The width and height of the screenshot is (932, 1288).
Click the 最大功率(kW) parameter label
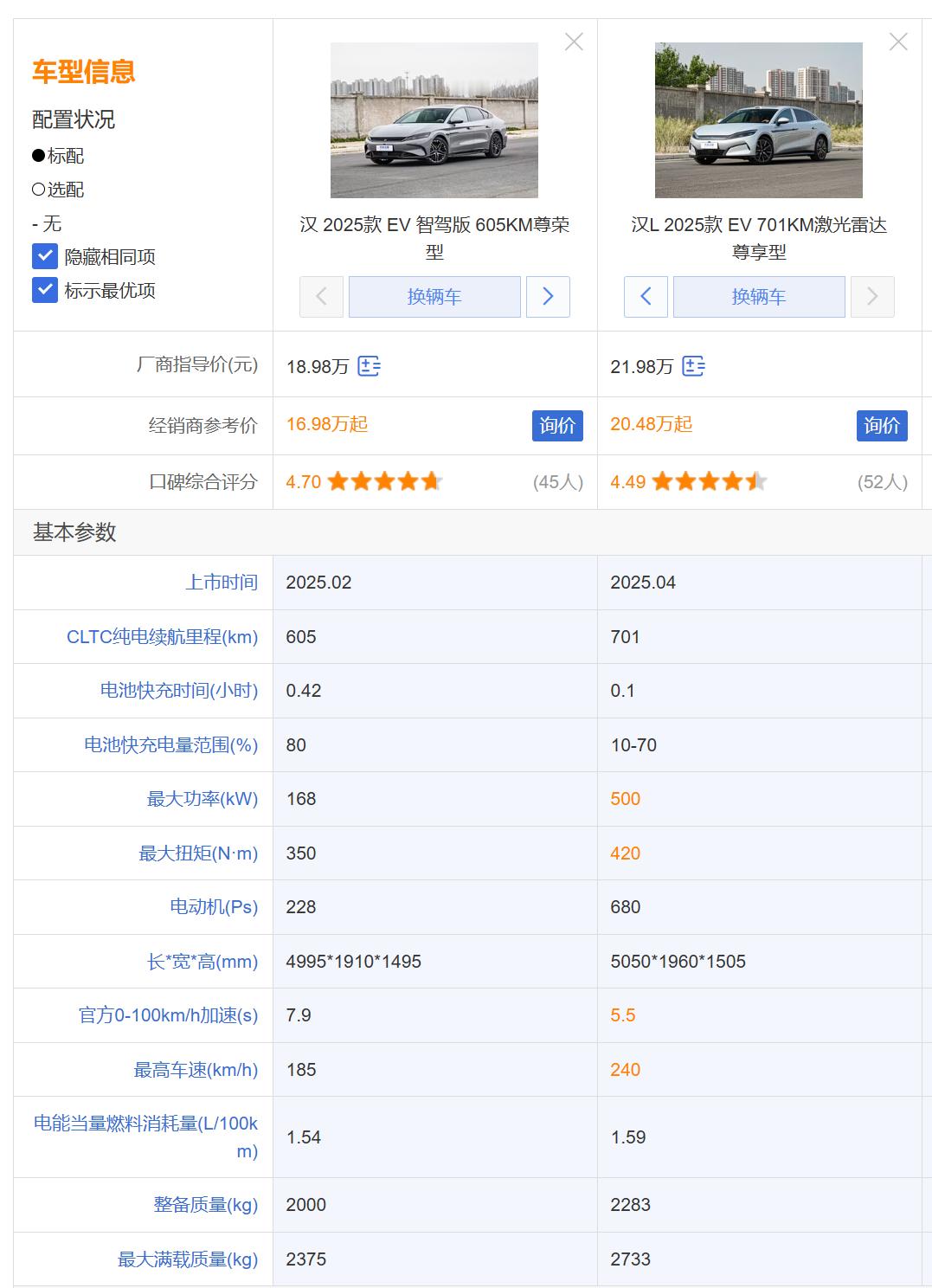[x=202, y=799]
